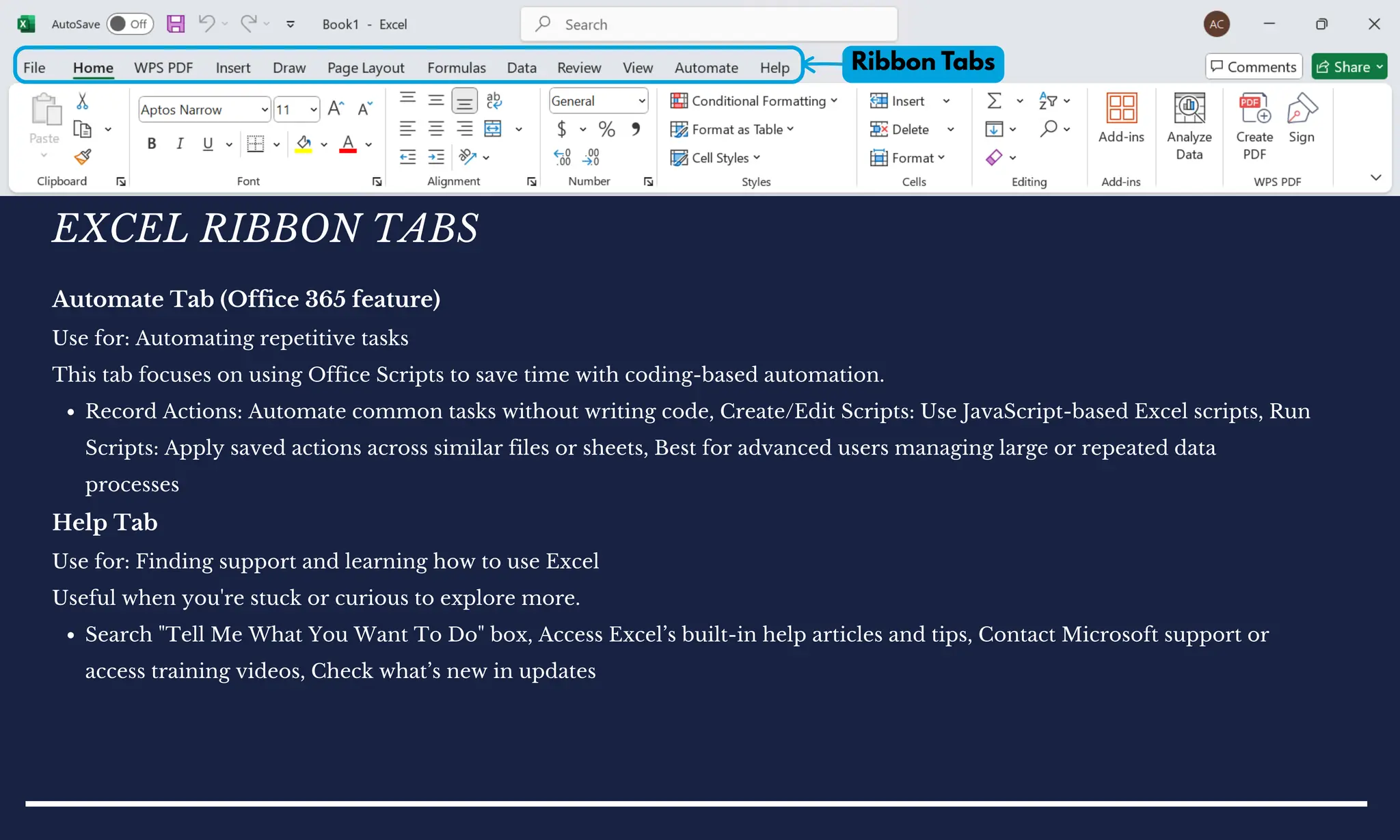Image resolution: width=1400 pixels, height=840 pixels.
Task: Click the Cut scissors icon
Action: coord(83,101)
